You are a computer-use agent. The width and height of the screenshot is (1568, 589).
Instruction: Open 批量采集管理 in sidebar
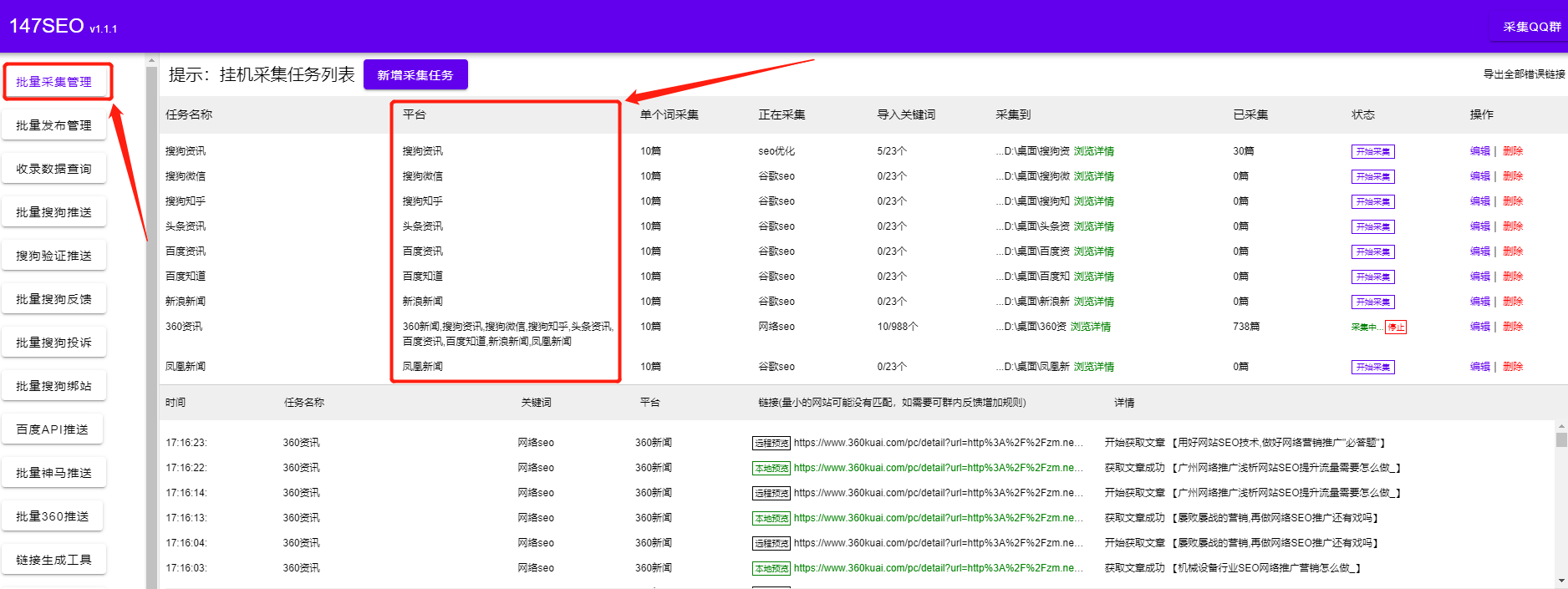tap(54, 82)
